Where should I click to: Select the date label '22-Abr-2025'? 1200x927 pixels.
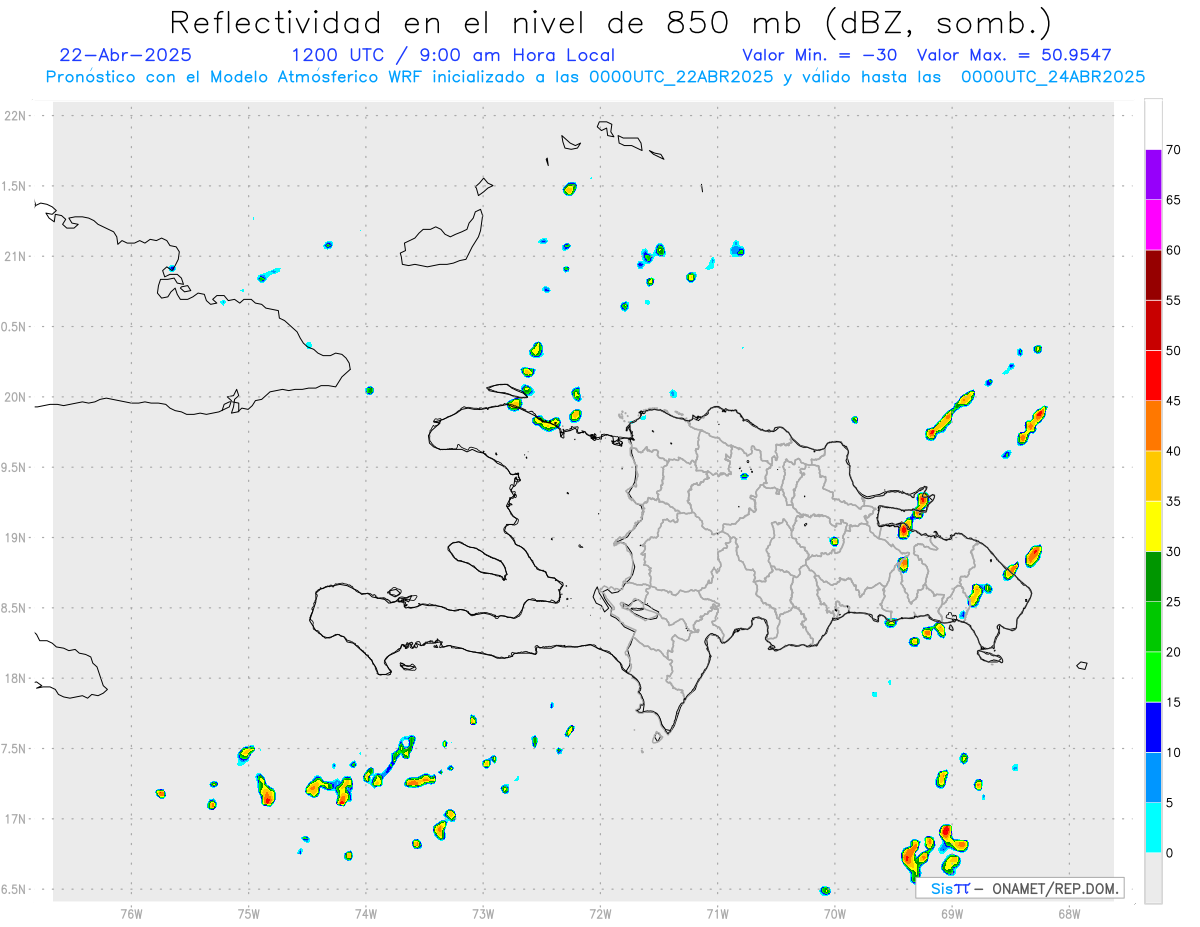pyautogui.click(x=126, y=55)
